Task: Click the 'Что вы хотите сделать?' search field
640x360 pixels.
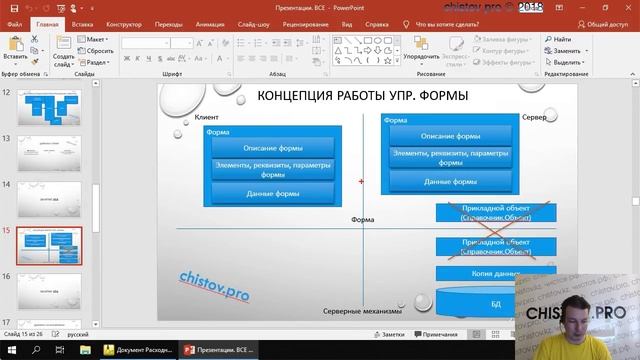Action: pos(447,24)
